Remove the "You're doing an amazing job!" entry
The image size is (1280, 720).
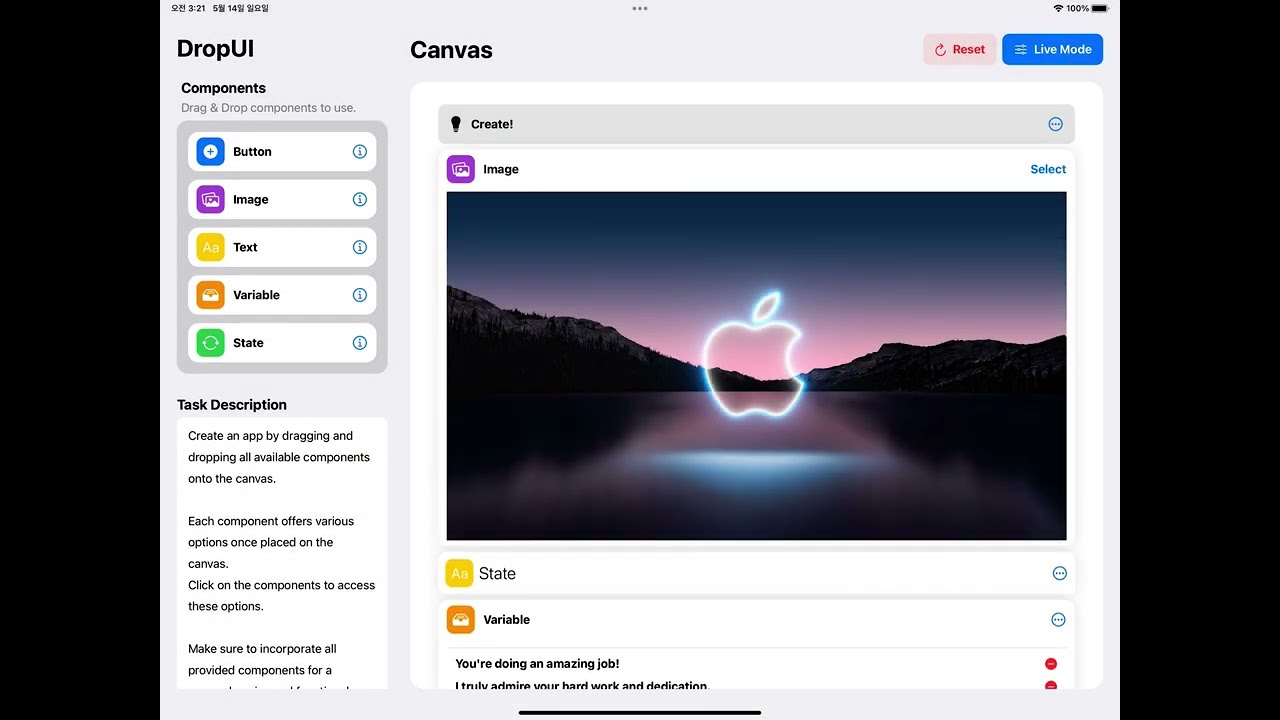click(1051, 664)
